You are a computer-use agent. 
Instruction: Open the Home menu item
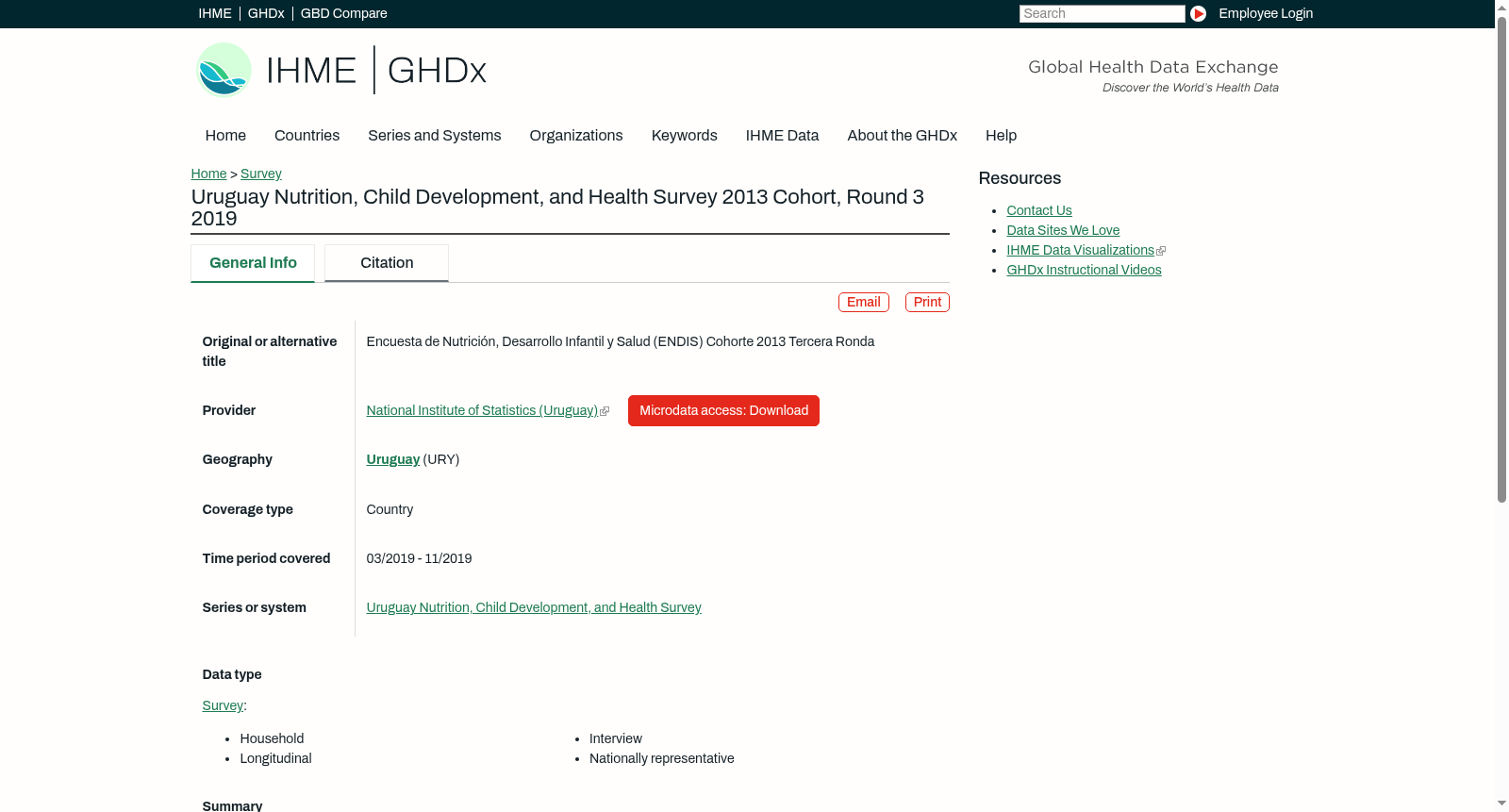coord(225,136)
